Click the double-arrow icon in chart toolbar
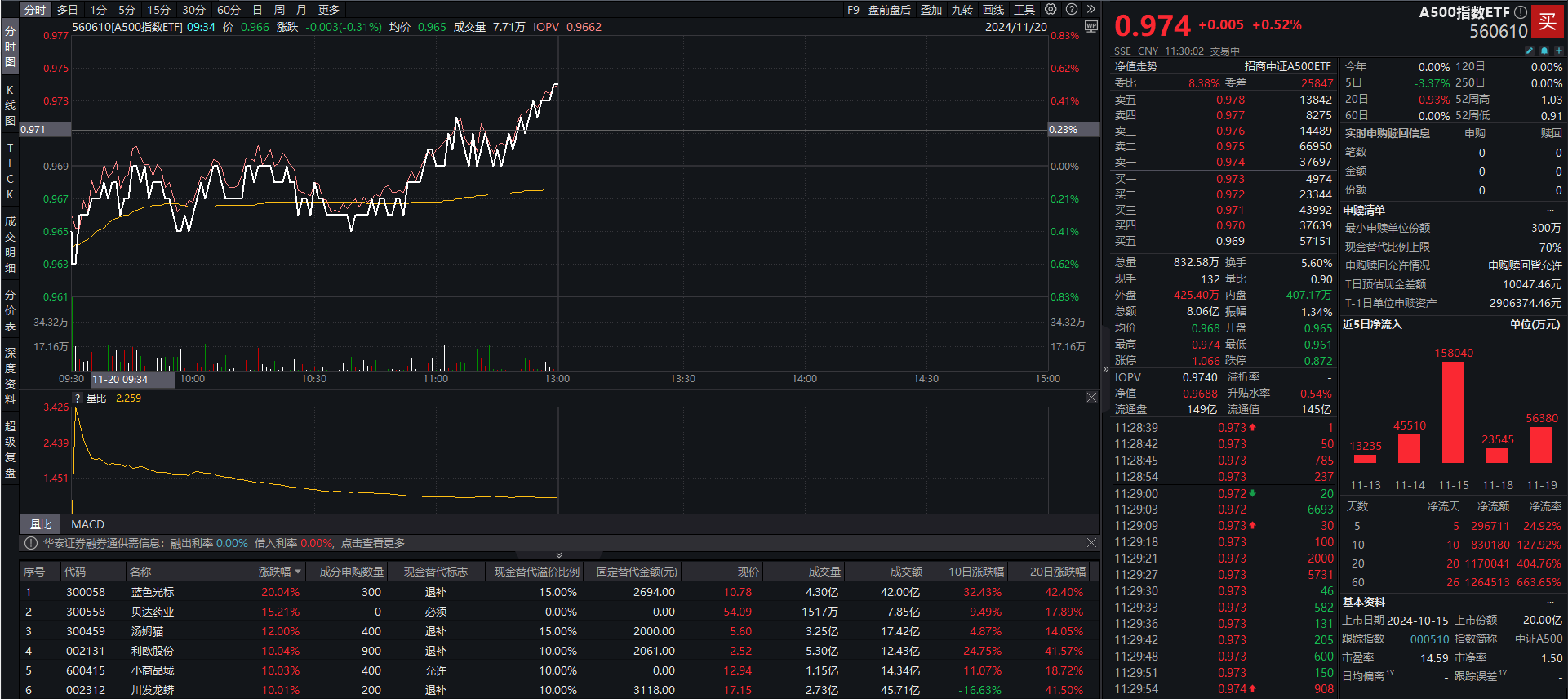 click(1090, 10)
